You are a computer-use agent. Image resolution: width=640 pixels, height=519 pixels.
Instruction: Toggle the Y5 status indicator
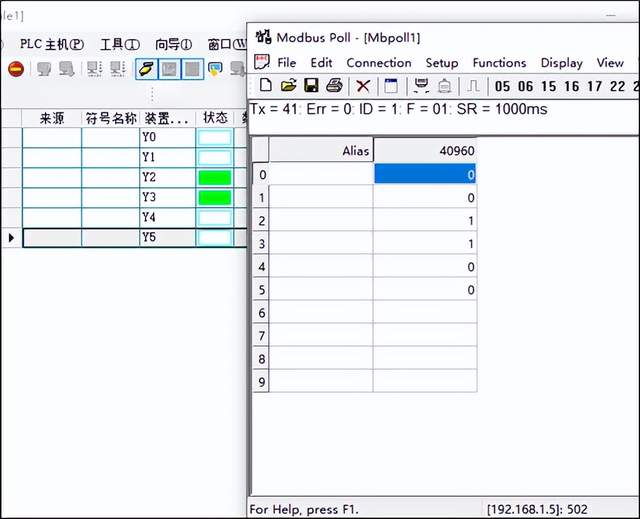(x=215, y=237)
